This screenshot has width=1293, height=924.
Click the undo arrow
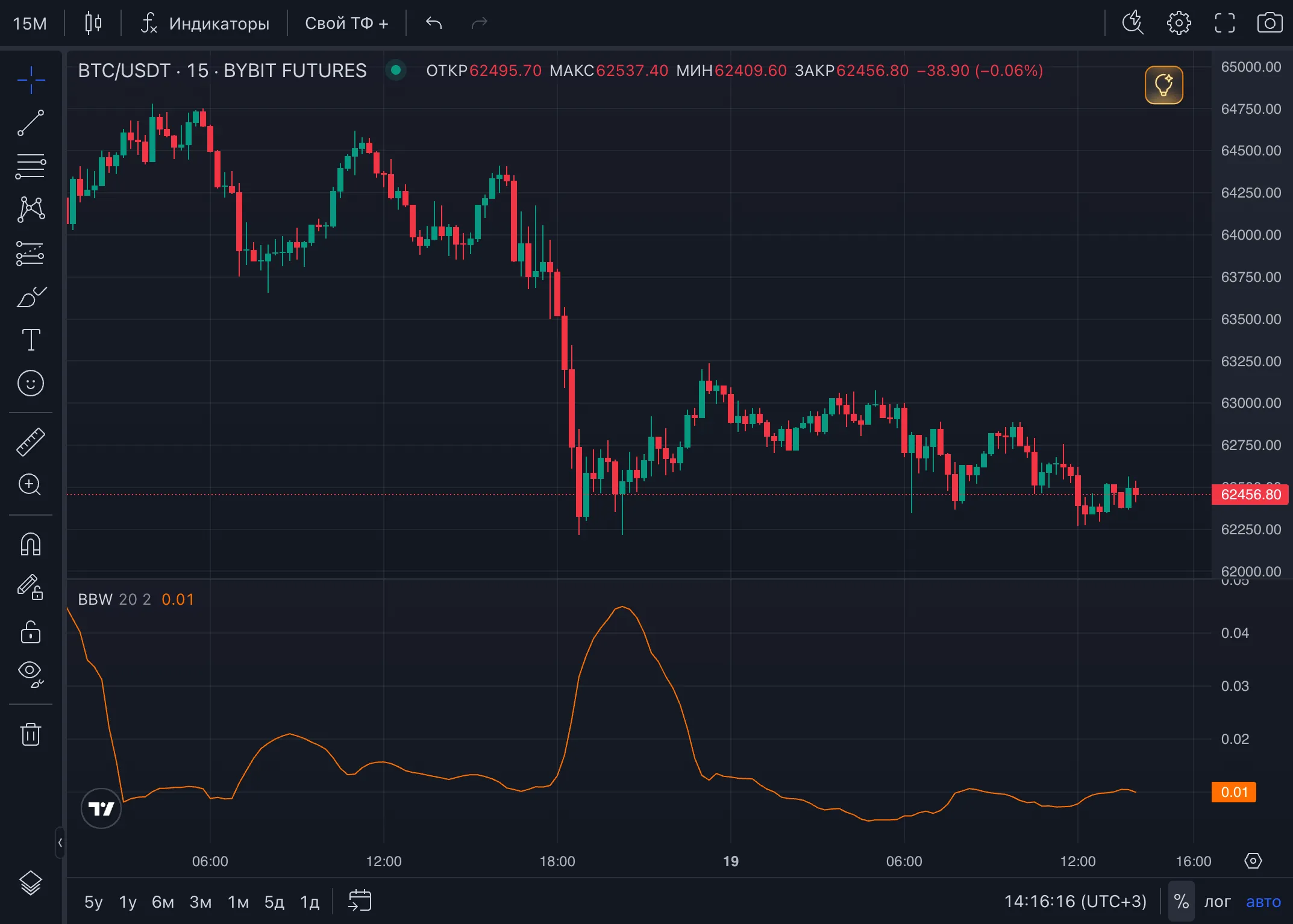tap(434, 23)
